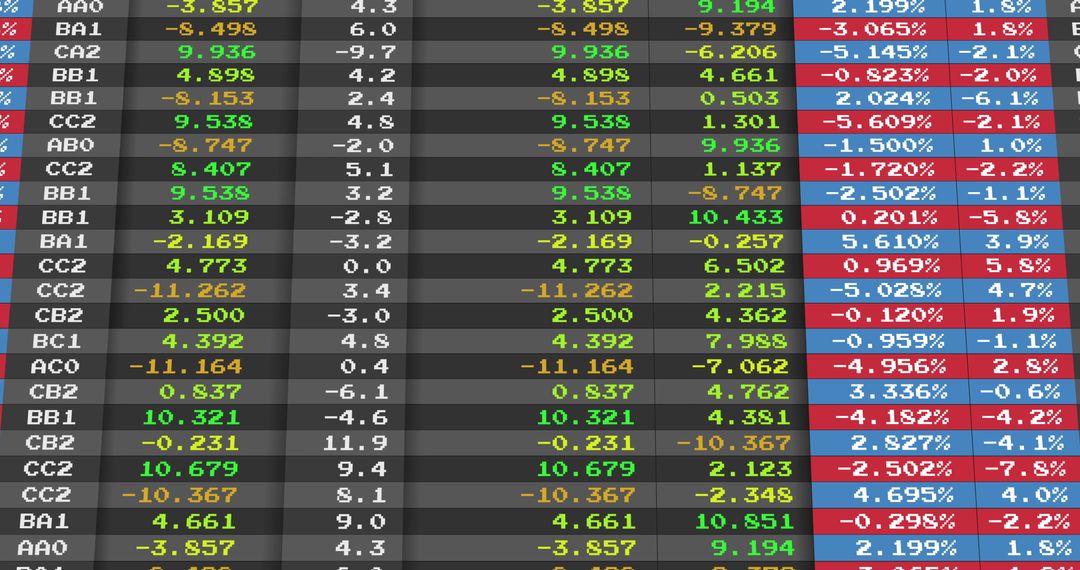Select the -3.065% red cell
This screenshot has width=1080, height=570.
871,30
